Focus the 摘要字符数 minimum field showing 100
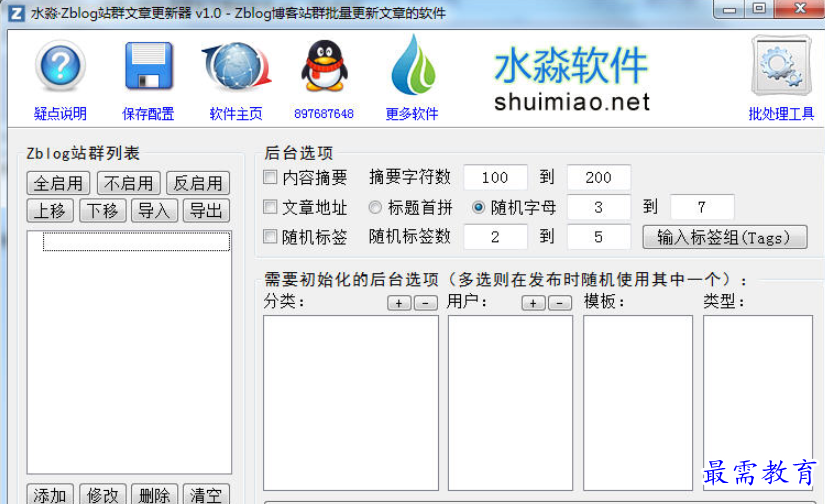This screenshot has width=825, height=504. tap(495, 177)
